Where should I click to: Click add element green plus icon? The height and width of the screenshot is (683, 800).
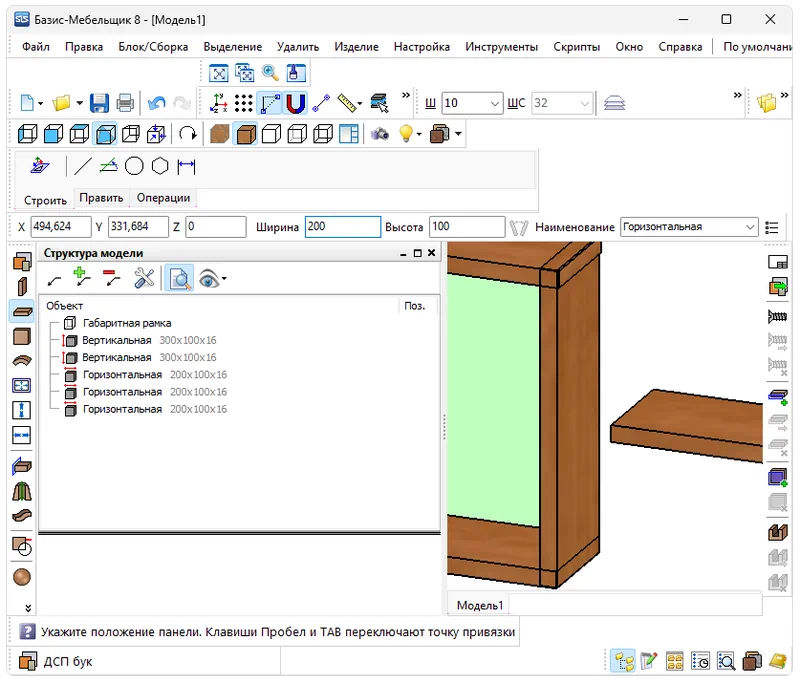(x=82, y=277)
